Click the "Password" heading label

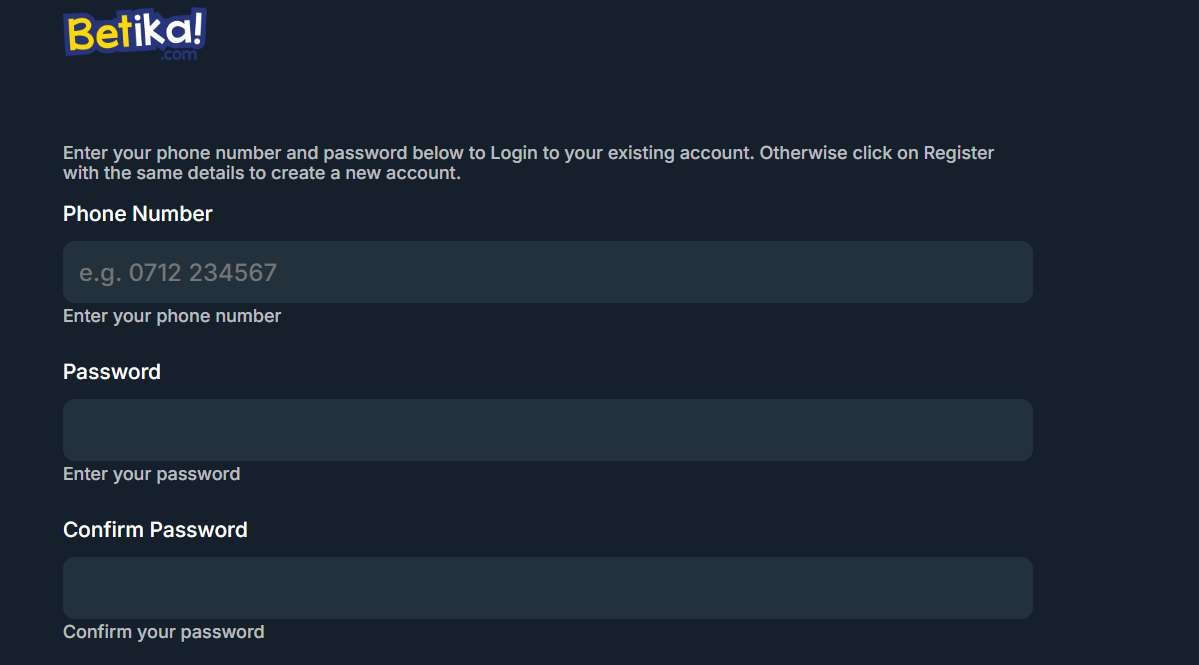tap(111, 372)
